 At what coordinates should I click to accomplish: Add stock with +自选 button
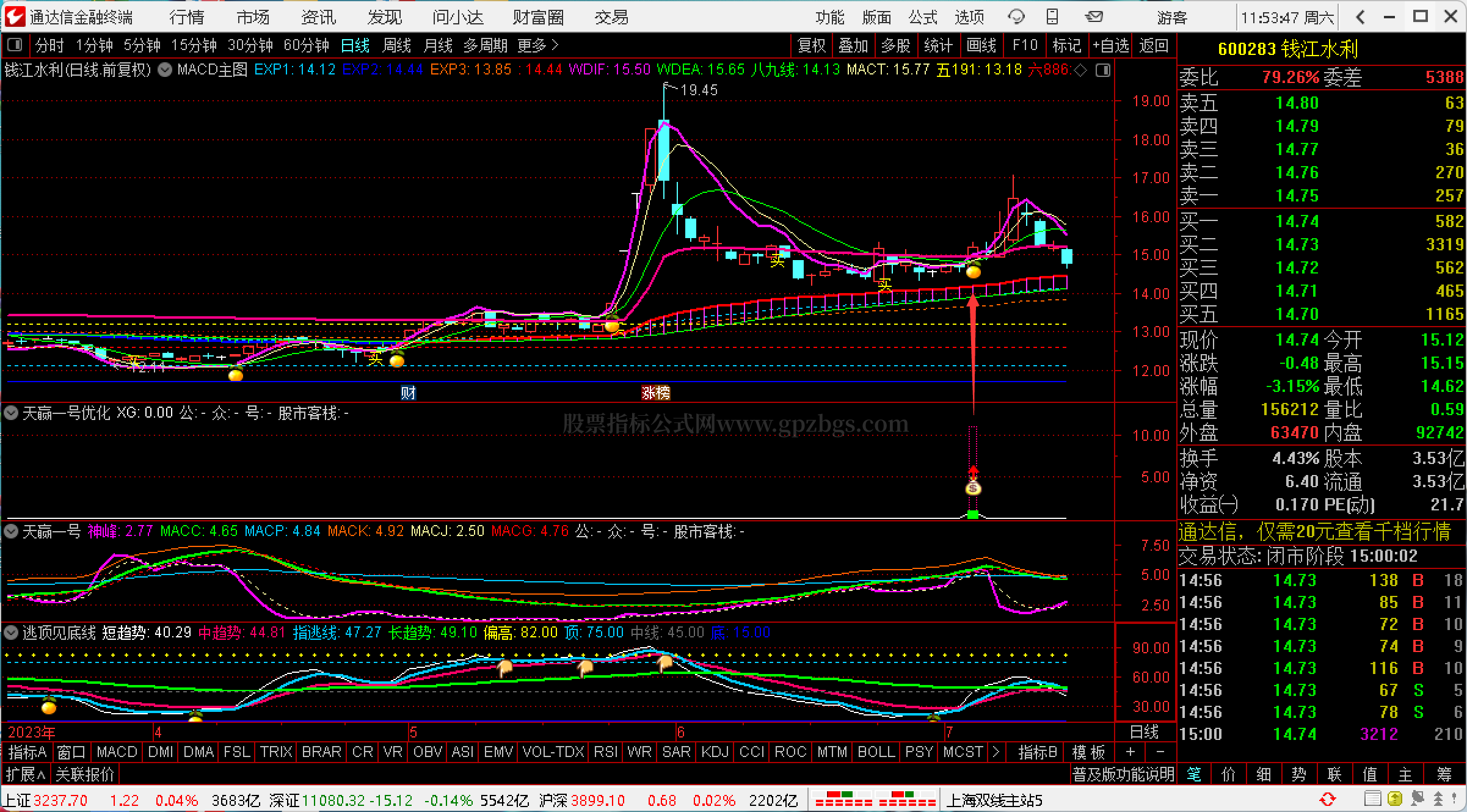click(x=1111, y=45)
